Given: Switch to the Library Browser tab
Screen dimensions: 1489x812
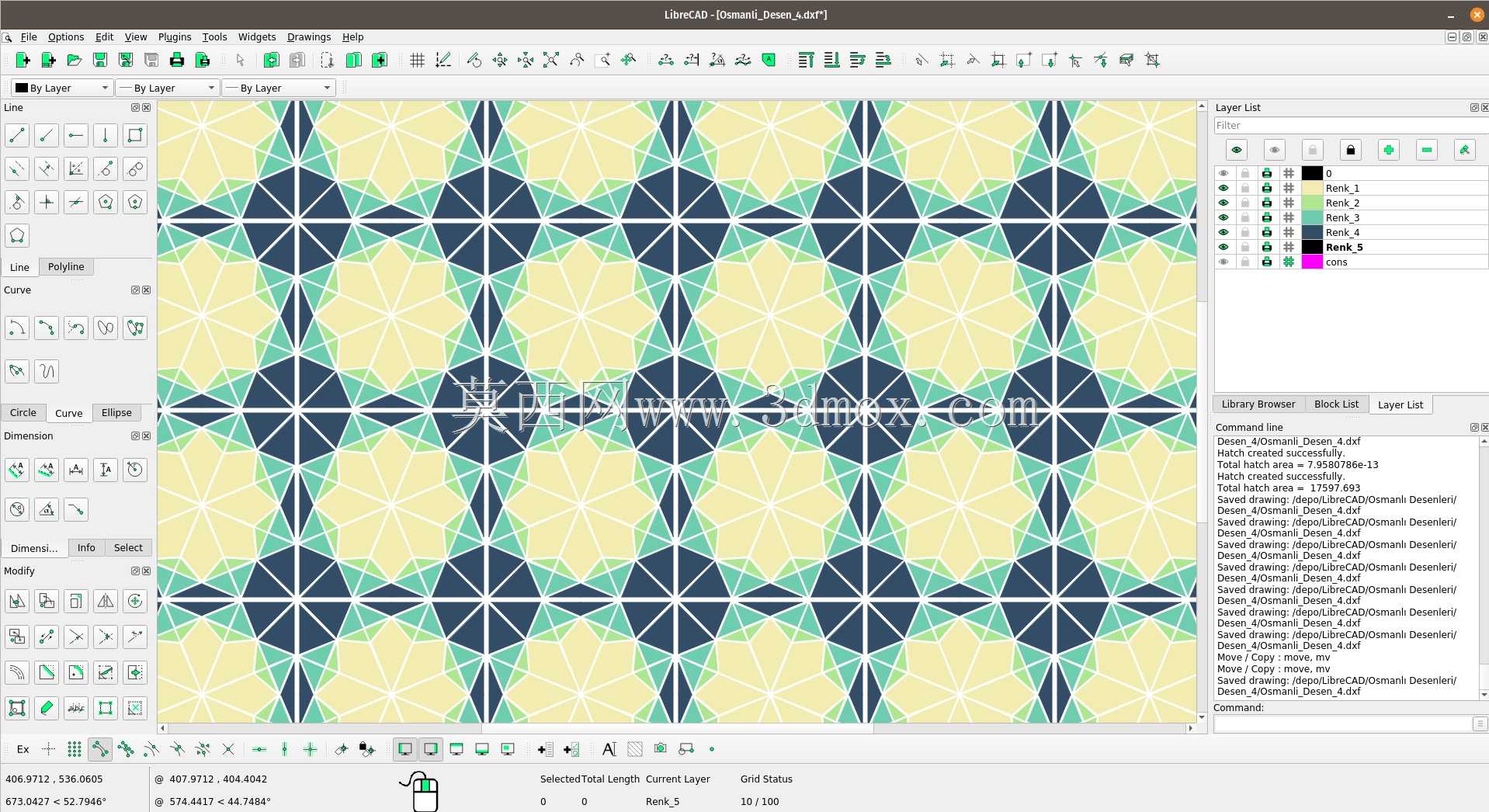Looking at the screenshot, I should (1258, 404).
